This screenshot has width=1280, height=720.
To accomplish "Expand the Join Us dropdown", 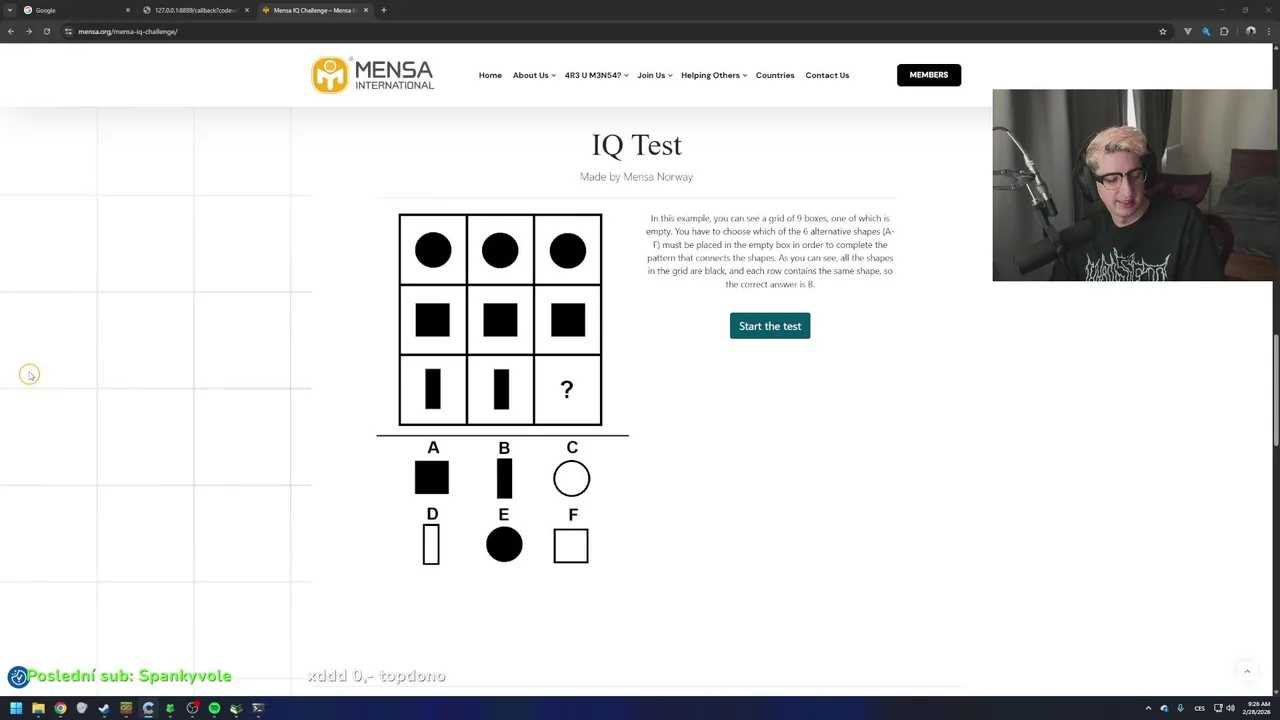I will [655, 75].
